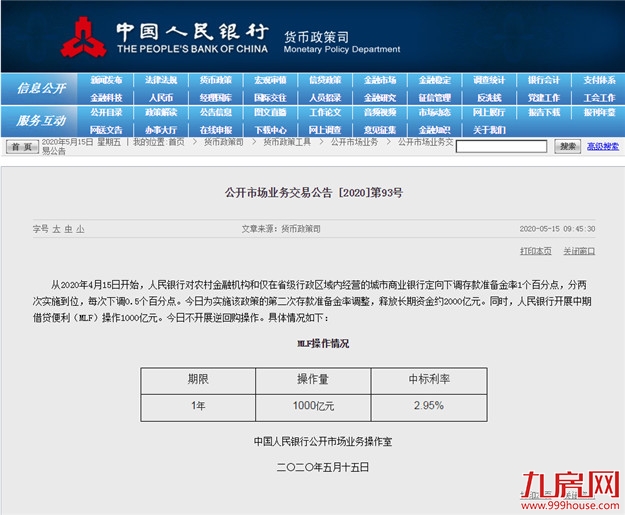Set the font size to 大
The image size is (625, 515).
pos(57,229)
